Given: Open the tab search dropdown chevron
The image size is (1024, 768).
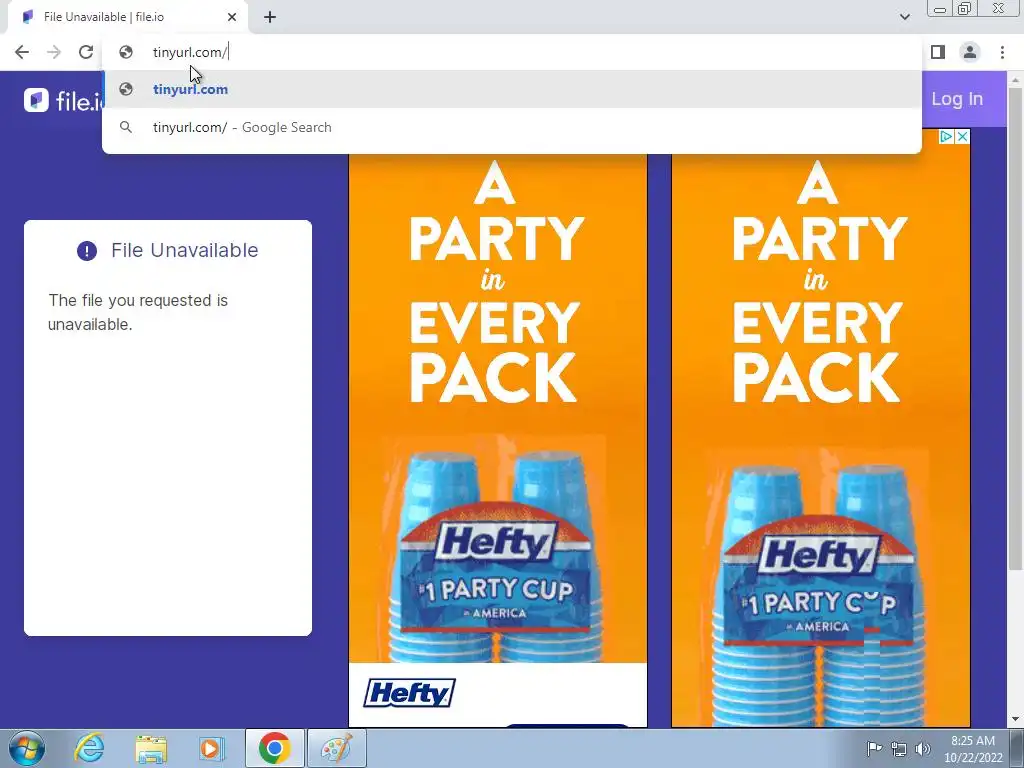Looking at the screenshot, I should pos(904,17).
